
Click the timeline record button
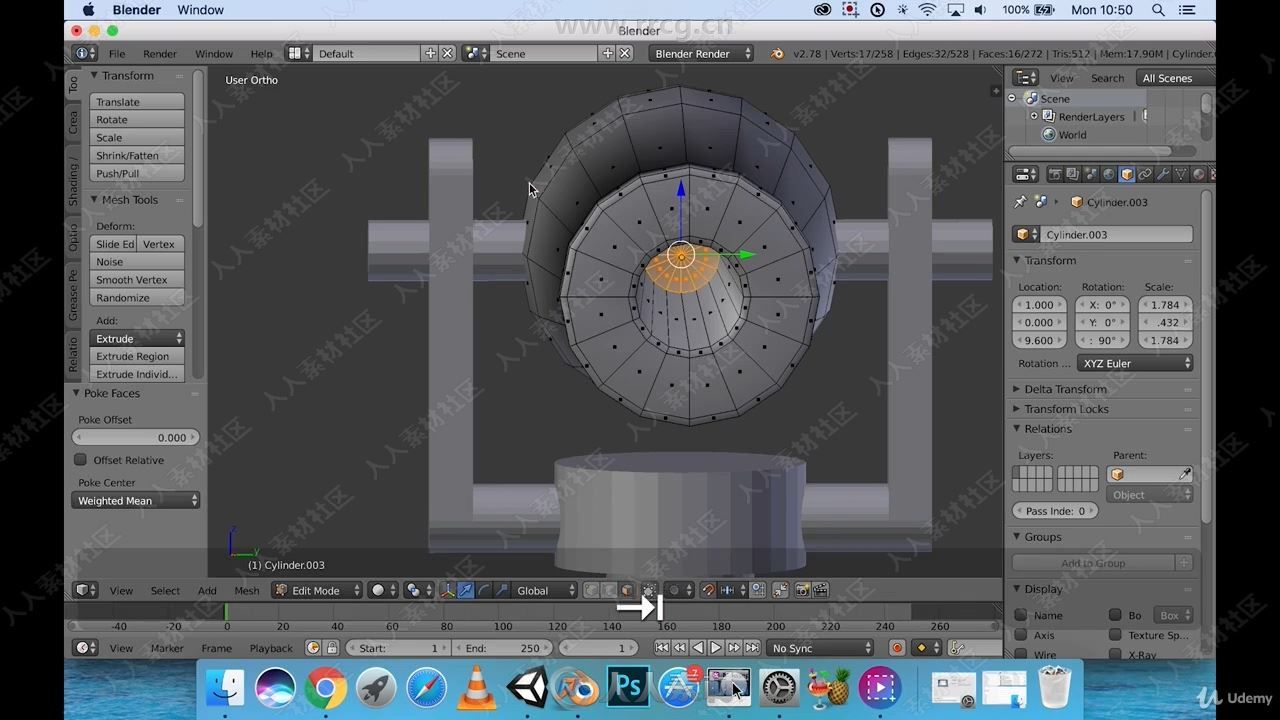[x=897, y=648]
